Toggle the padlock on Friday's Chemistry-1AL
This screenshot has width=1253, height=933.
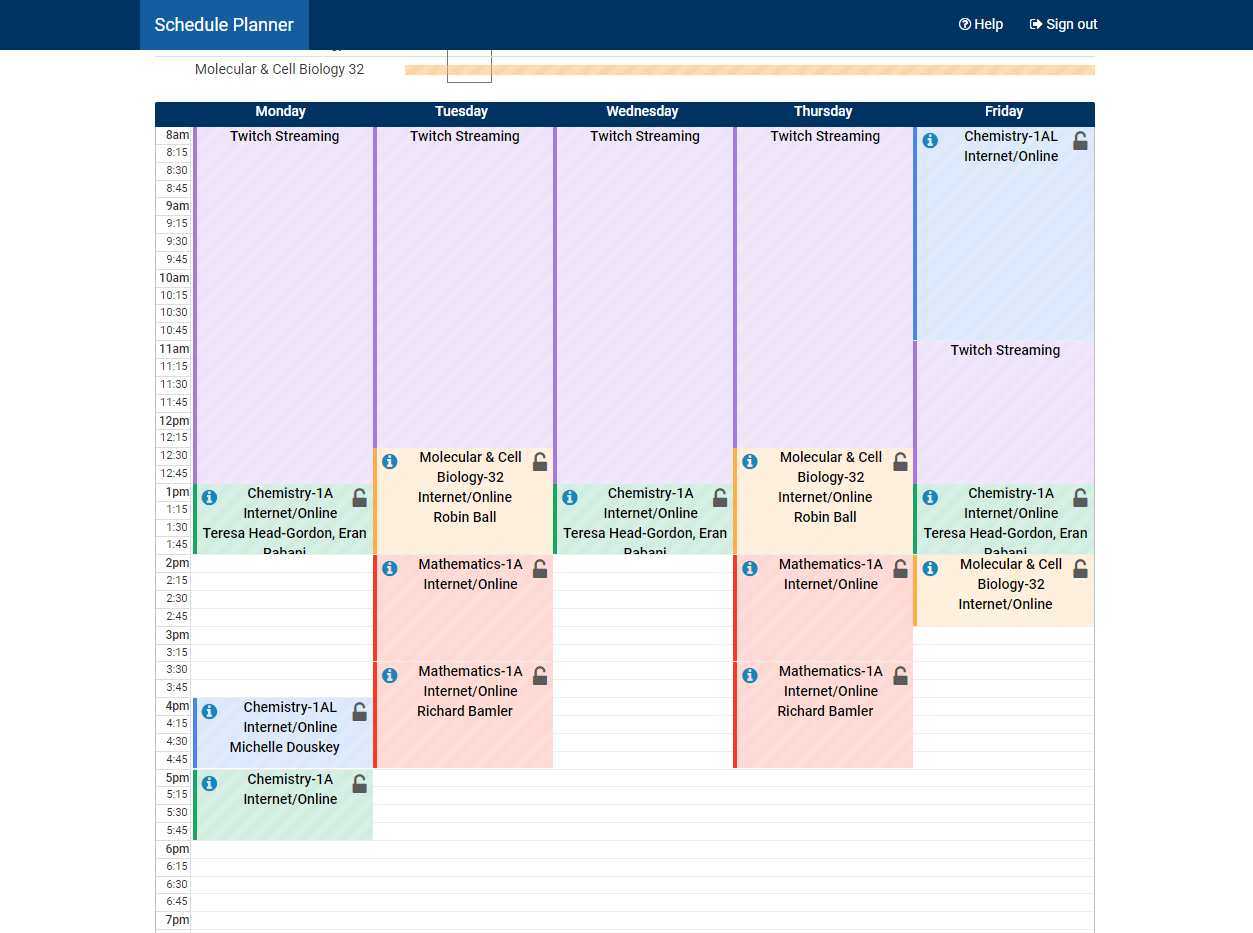[x=1080, y=141]
